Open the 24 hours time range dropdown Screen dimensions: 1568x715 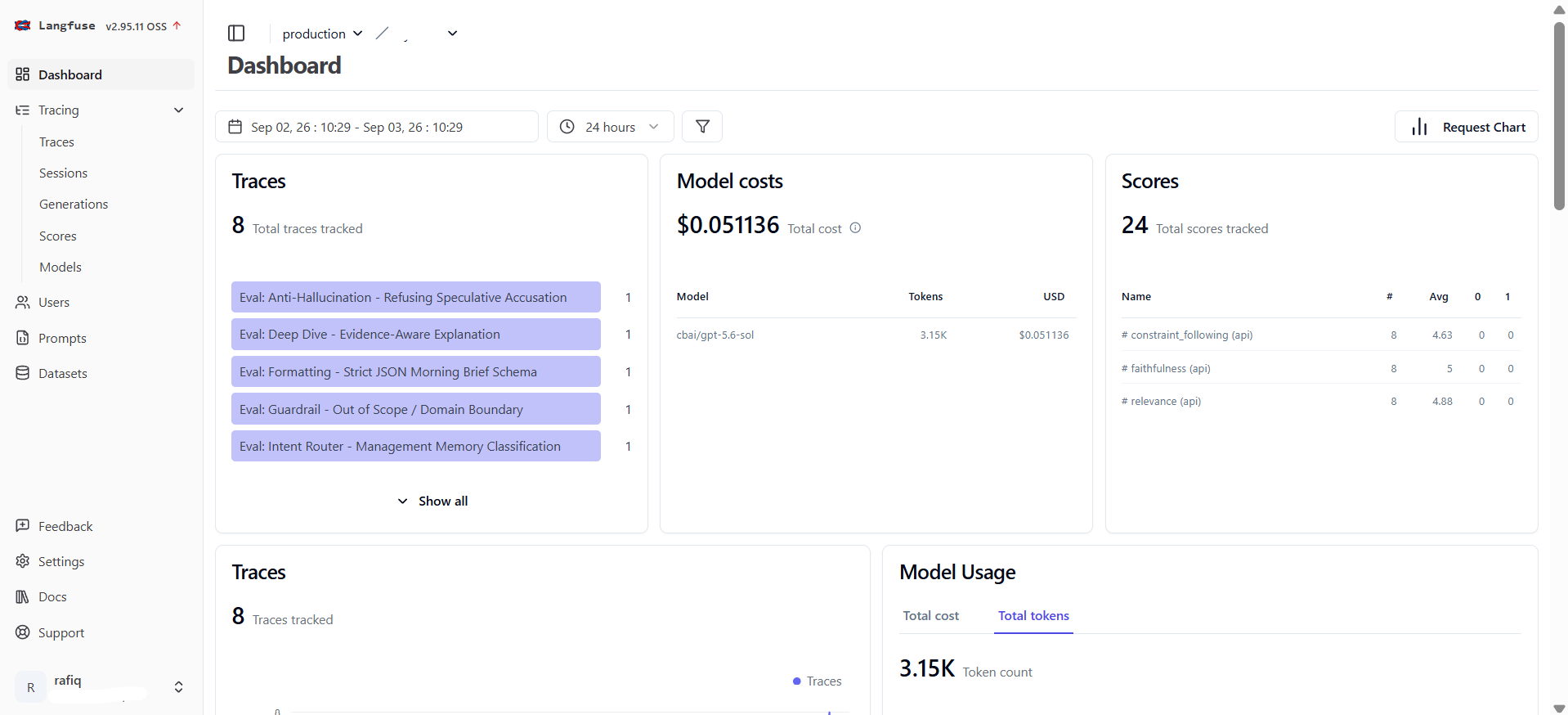[610, 127]
